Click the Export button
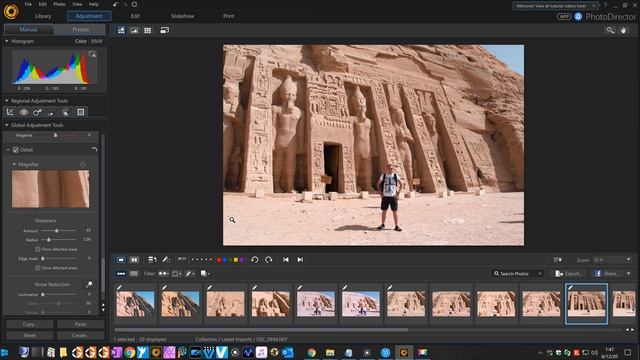640x360 pixels. [568, 273]
